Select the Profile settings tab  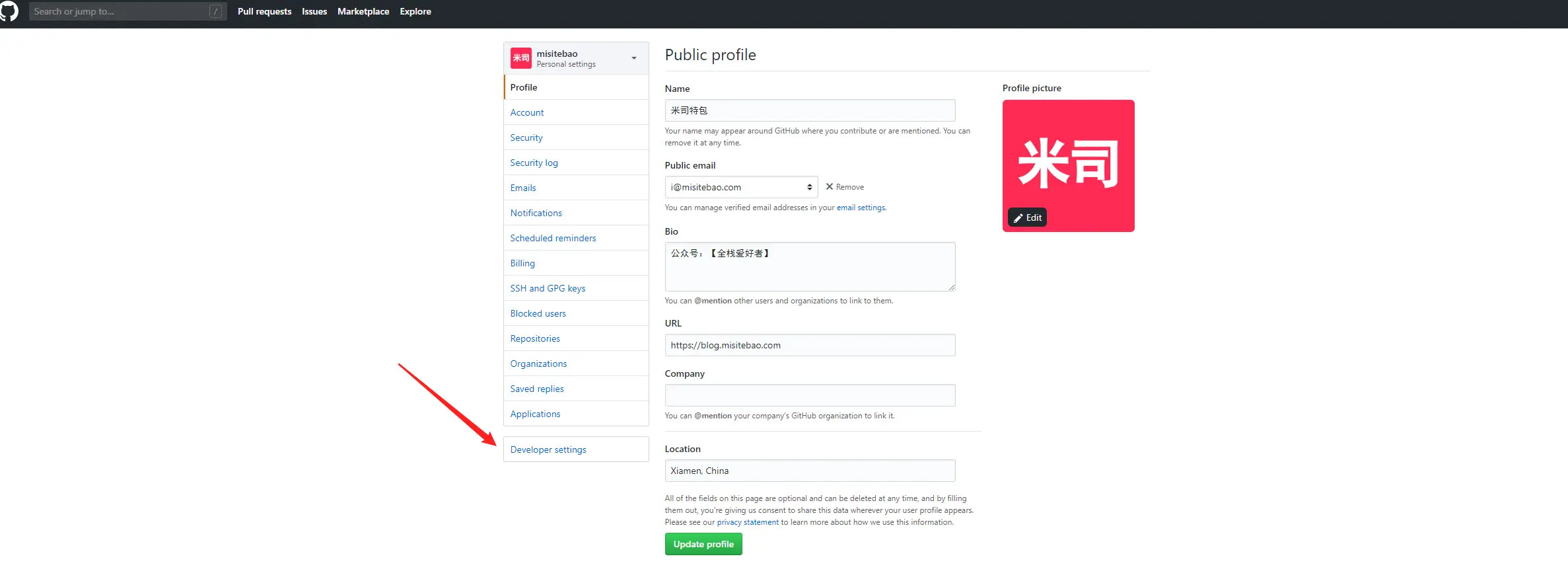[576, 87]
